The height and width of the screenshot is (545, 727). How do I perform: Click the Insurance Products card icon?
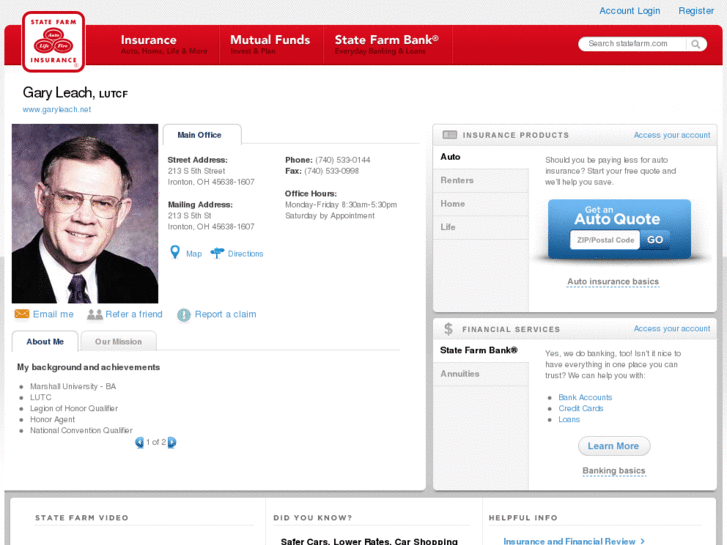(x=449, y=135)
